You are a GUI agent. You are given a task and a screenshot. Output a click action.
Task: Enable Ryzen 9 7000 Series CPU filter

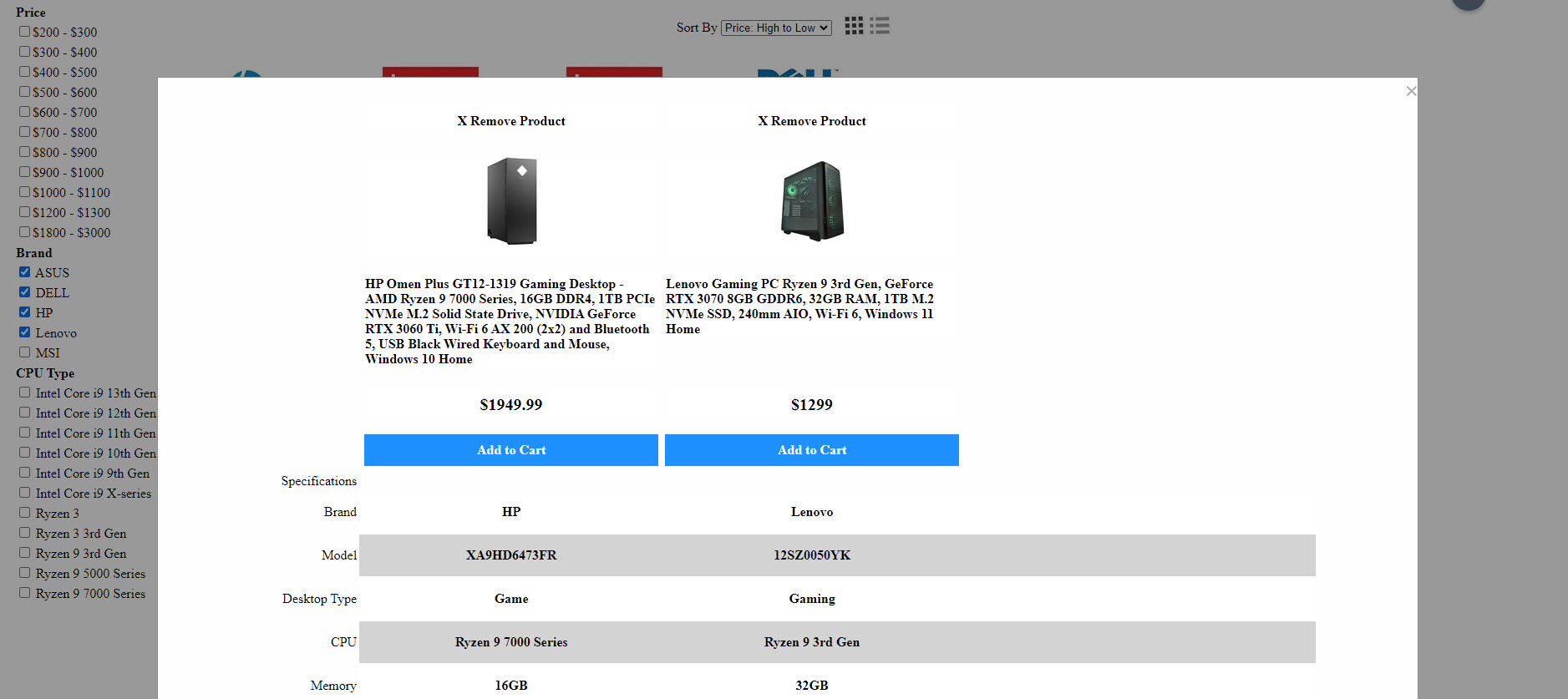(x=25, y=593)
